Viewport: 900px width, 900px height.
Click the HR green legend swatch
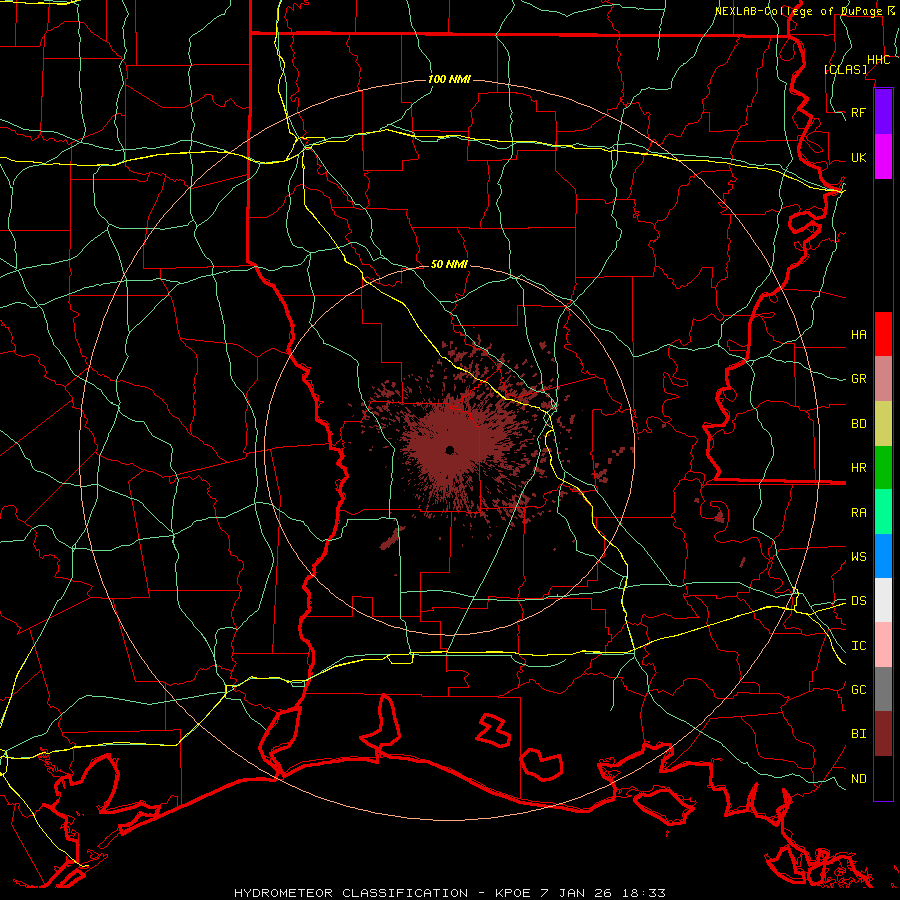(883, 467)
